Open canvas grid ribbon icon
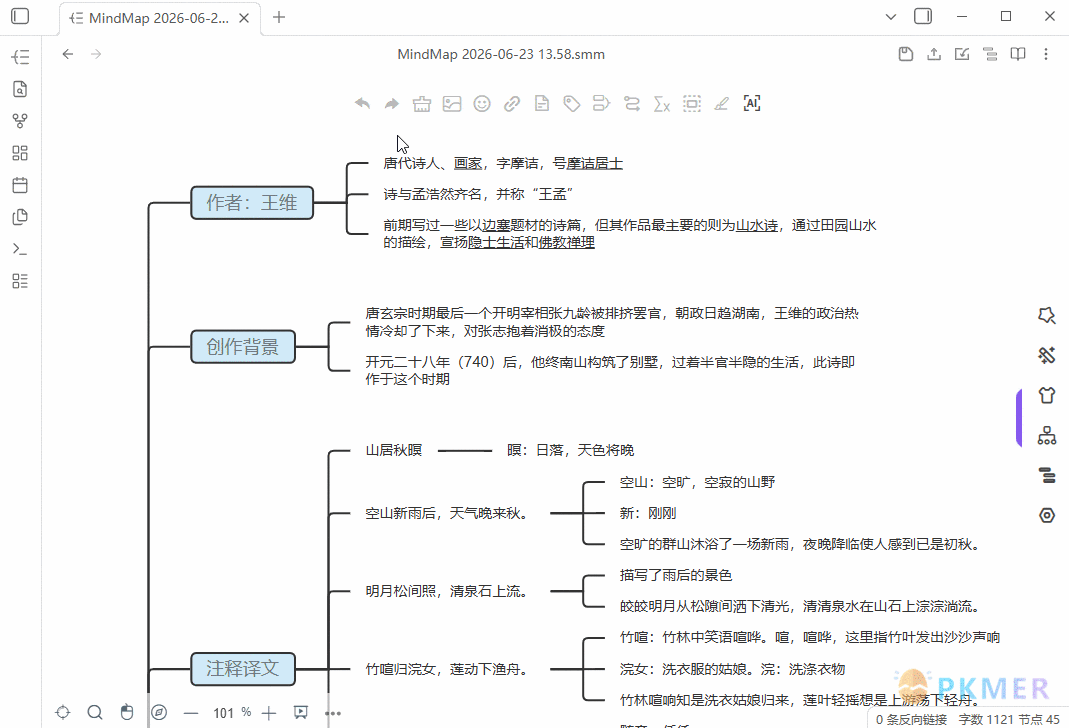 point(20,153)
